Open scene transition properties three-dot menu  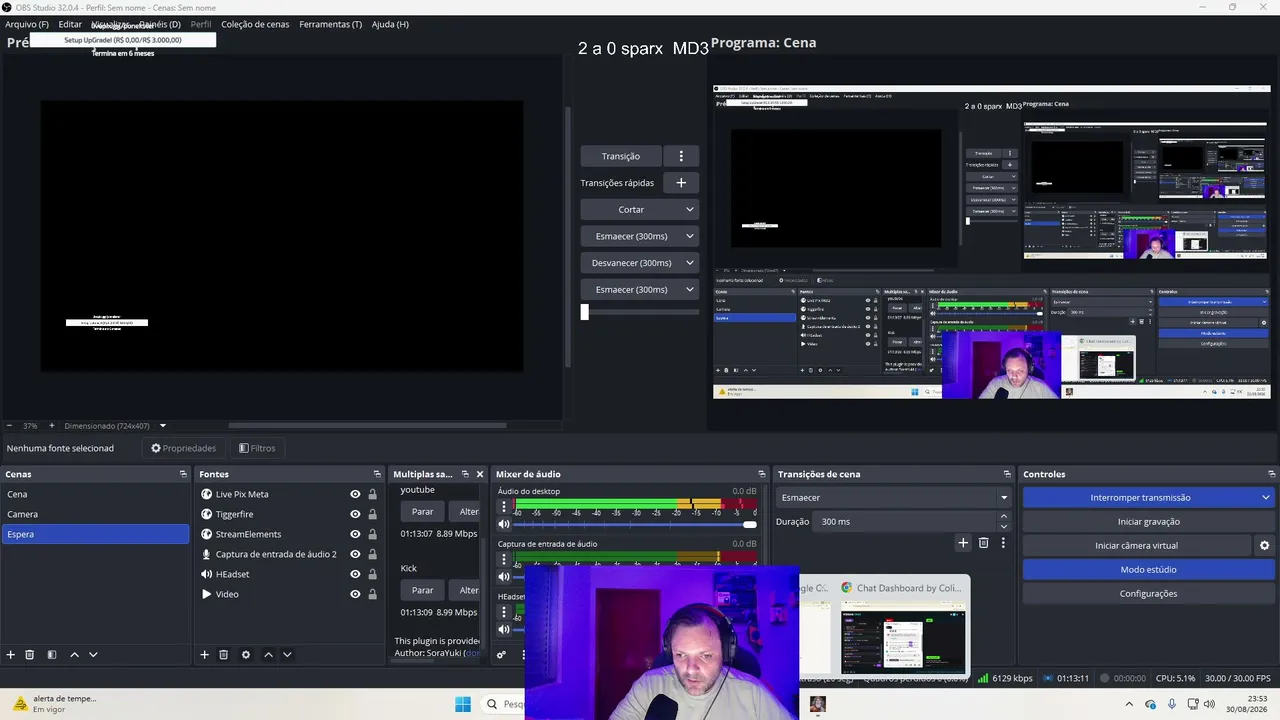point(1003,543)
